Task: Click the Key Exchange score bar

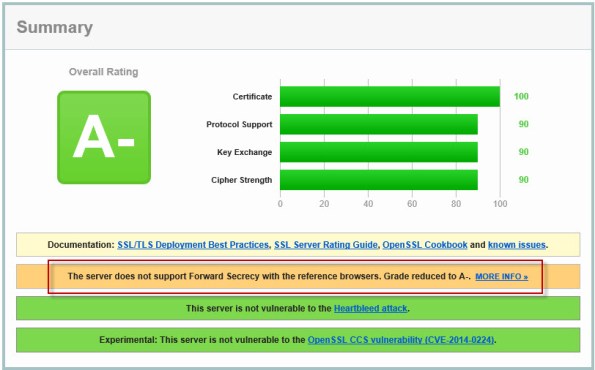Action: [379, 152]
